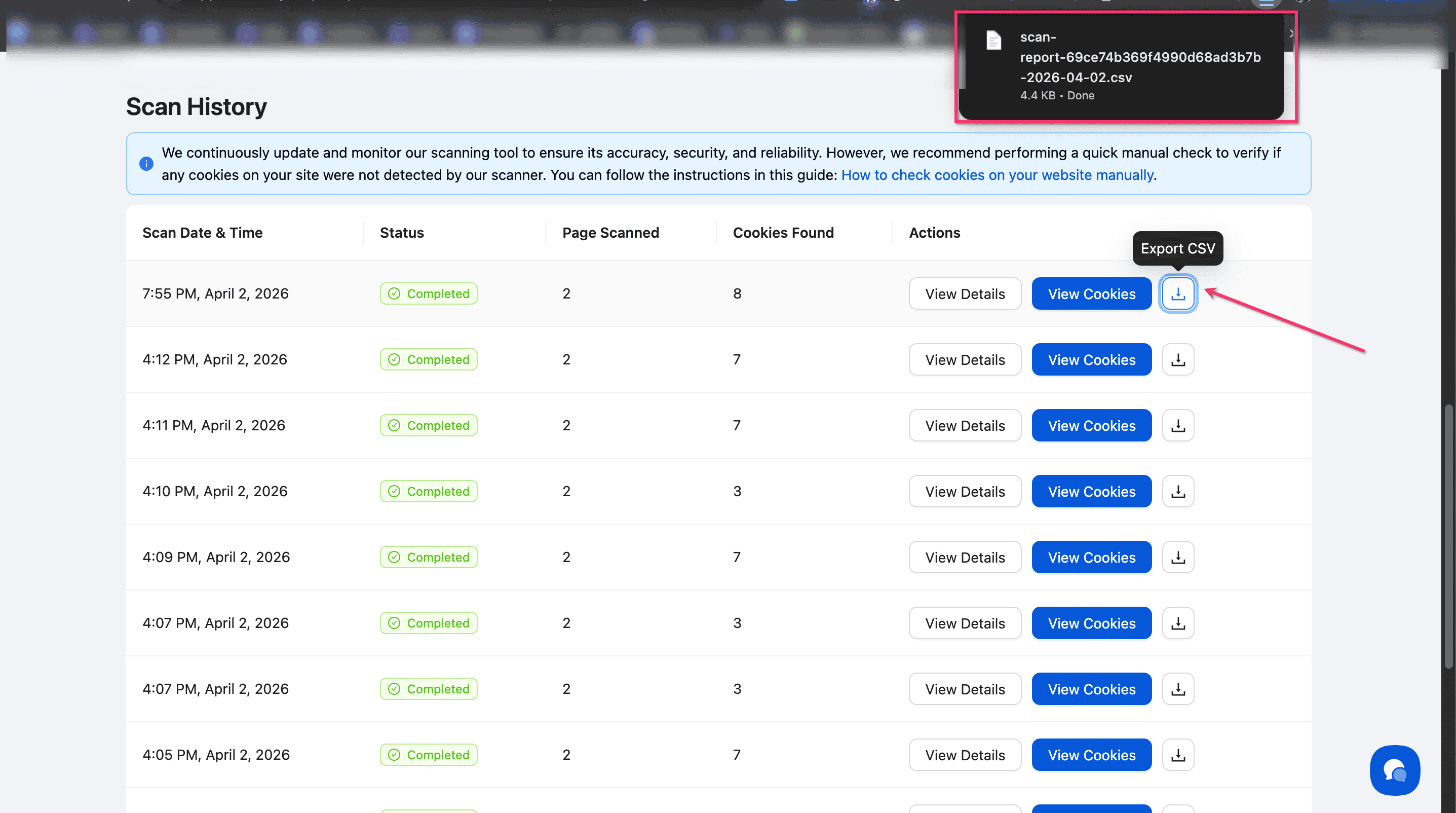This screenshot has width=1456, height=813.
Task: View Cookies for the 4:09 PM scan
Action: pyautogui.click(x=1091, y=557)
